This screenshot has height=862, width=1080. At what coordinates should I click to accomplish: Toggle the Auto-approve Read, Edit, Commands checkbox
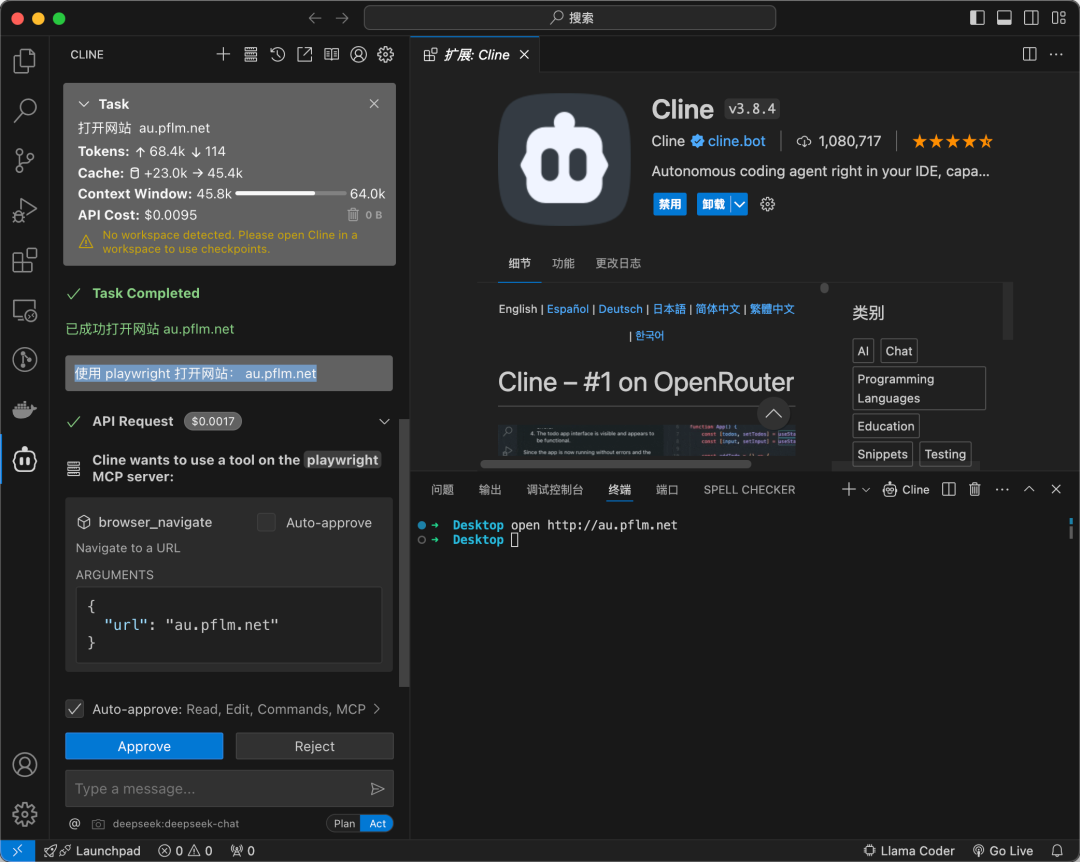[75, 709]
